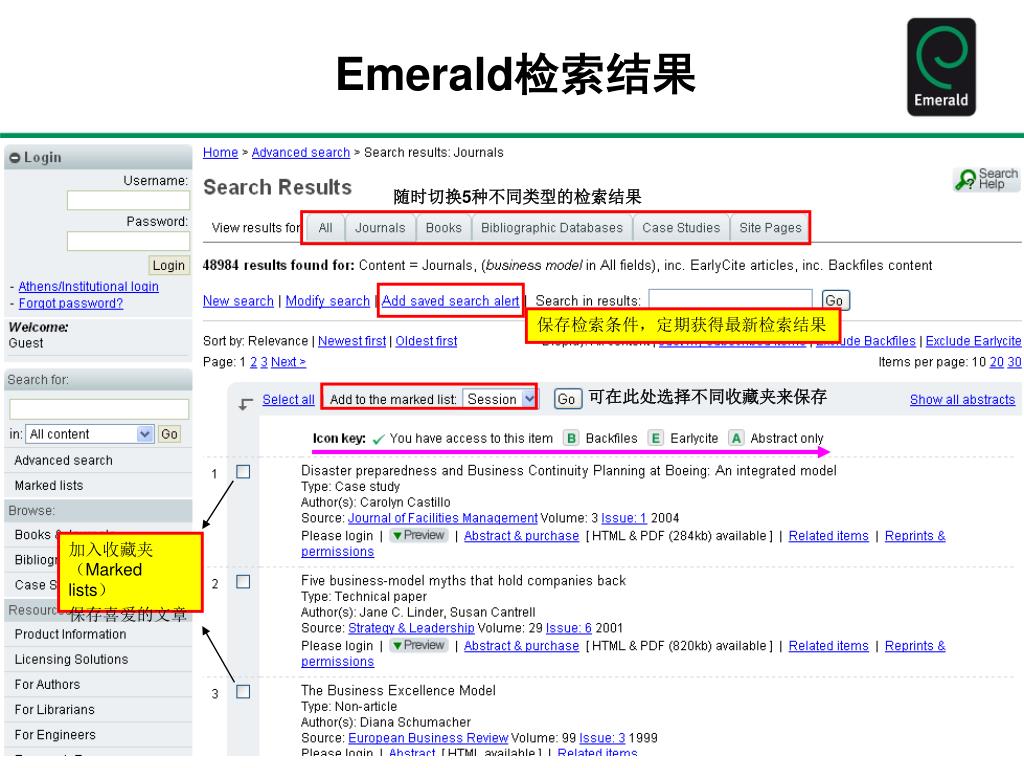Image resolution: width=1024 pixels, height=768 pixels.
Task: Switch to the Site Pages tab
Action: 770,228
